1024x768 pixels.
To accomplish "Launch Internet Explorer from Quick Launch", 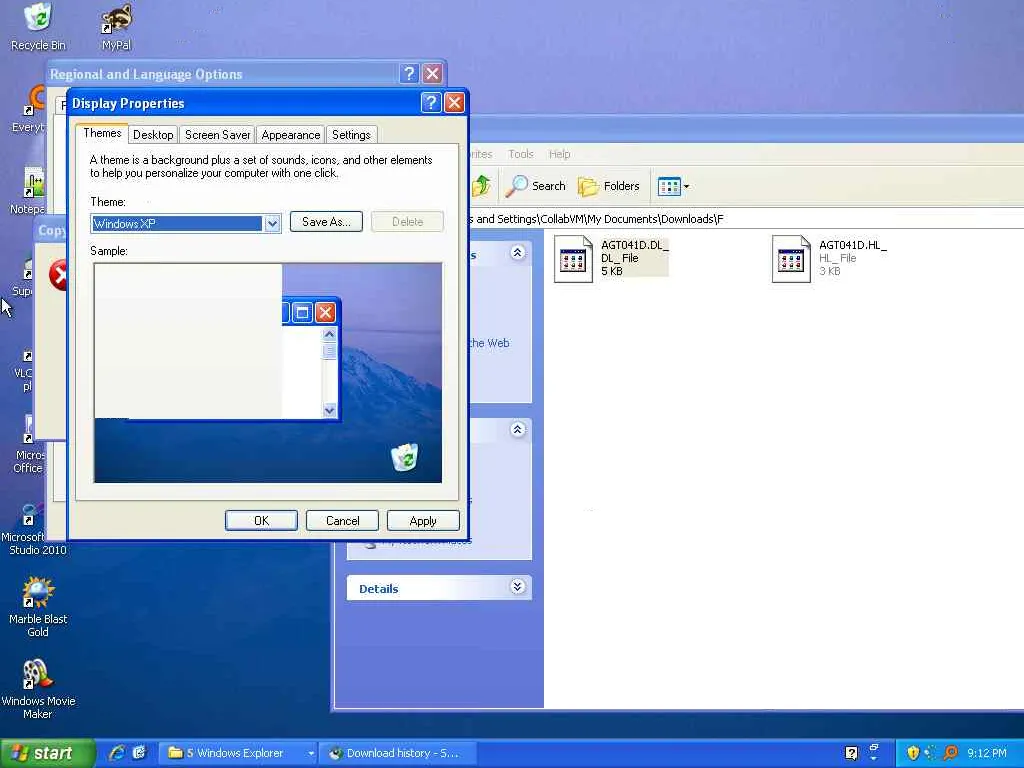I will coord(117,753).
